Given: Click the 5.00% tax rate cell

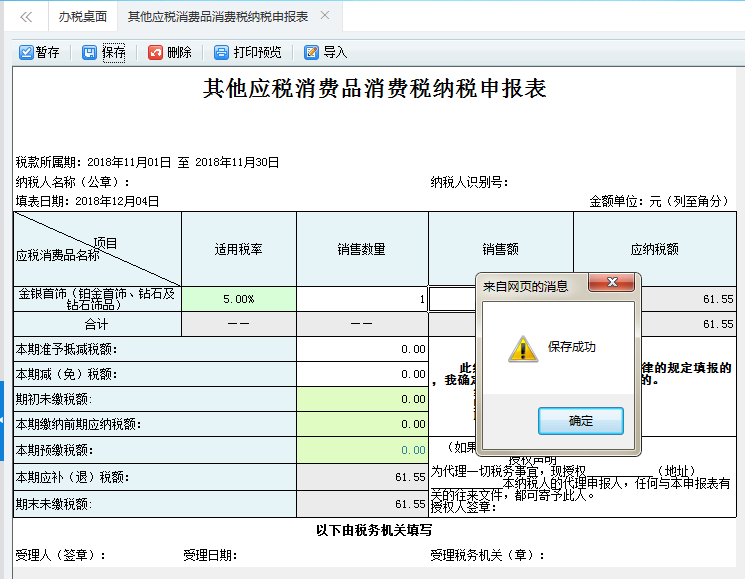Looking at the screenshot, I should pyautogui.click(x=239, y=299).
